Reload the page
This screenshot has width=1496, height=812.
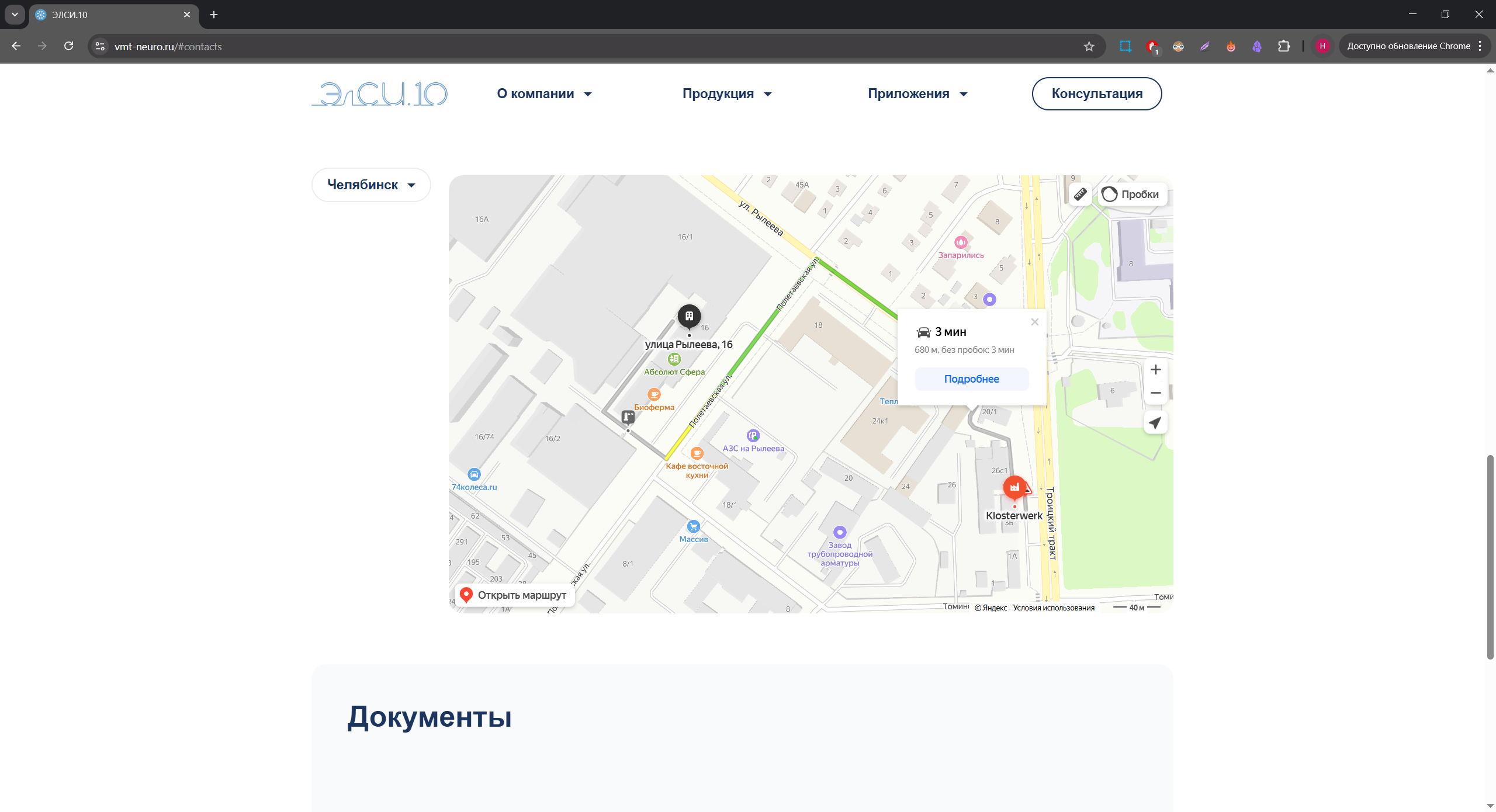click(x=69, y=46)
